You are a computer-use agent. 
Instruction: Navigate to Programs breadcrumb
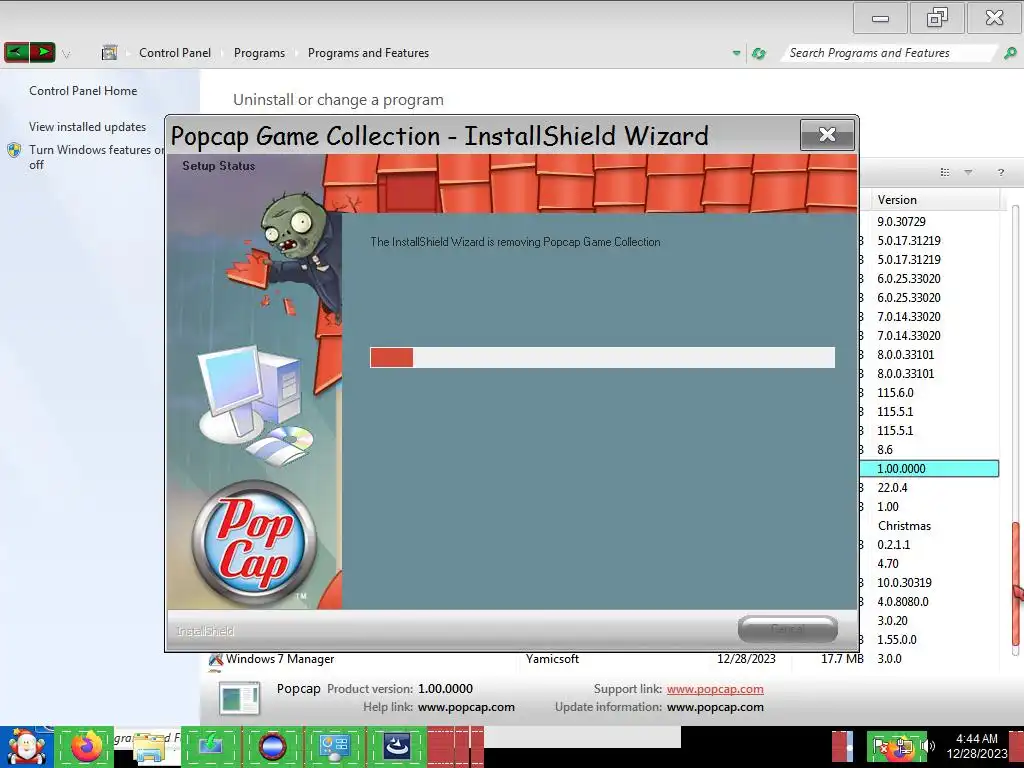click(x=259, y=53)
